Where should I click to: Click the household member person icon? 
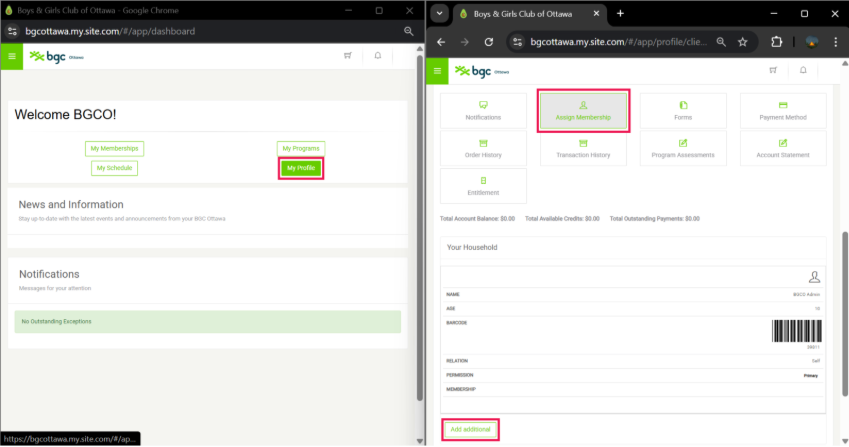[814, 277]
